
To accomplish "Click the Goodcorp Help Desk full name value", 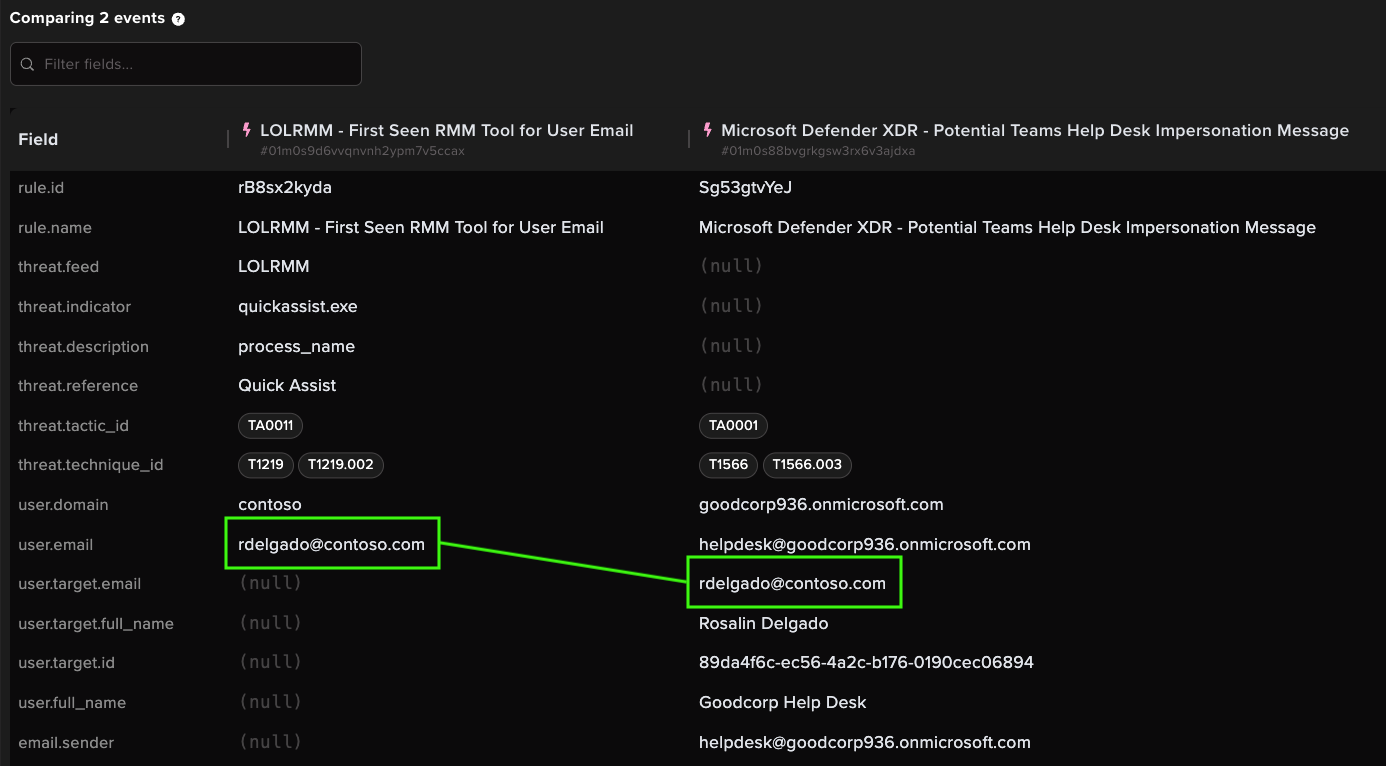I will (783, 703).
